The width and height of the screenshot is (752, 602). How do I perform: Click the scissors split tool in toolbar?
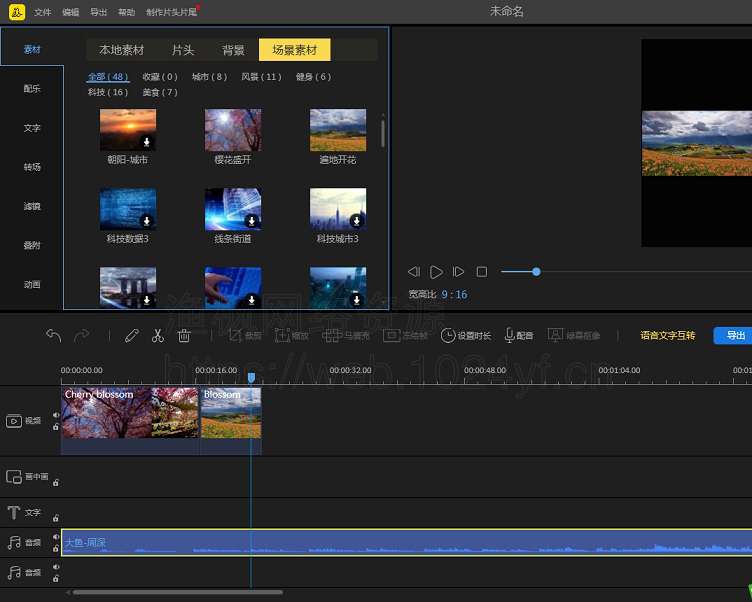click(x=157, y=336)
